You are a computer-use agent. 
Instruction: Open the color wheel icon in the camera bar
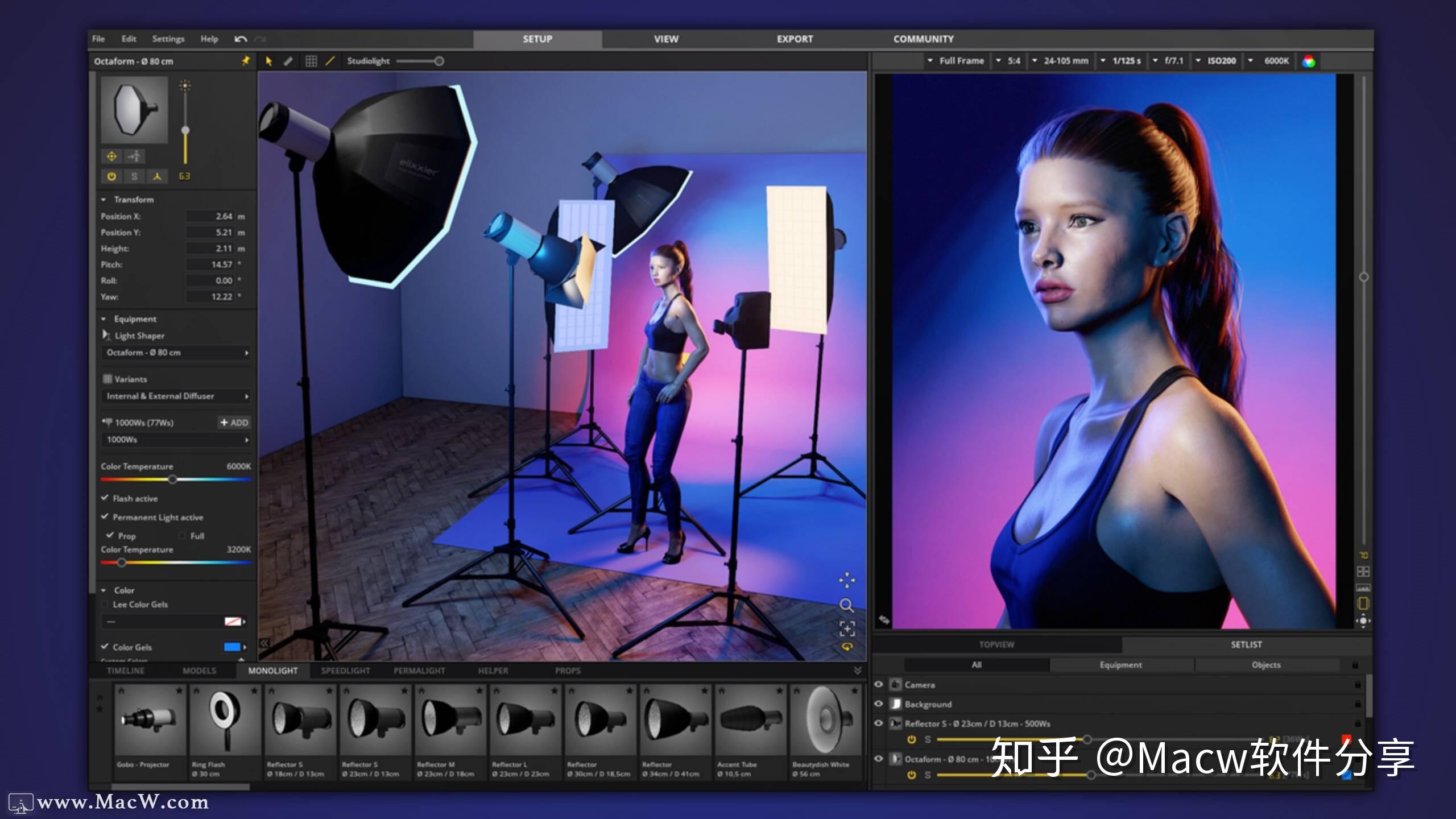(1309, 60)
